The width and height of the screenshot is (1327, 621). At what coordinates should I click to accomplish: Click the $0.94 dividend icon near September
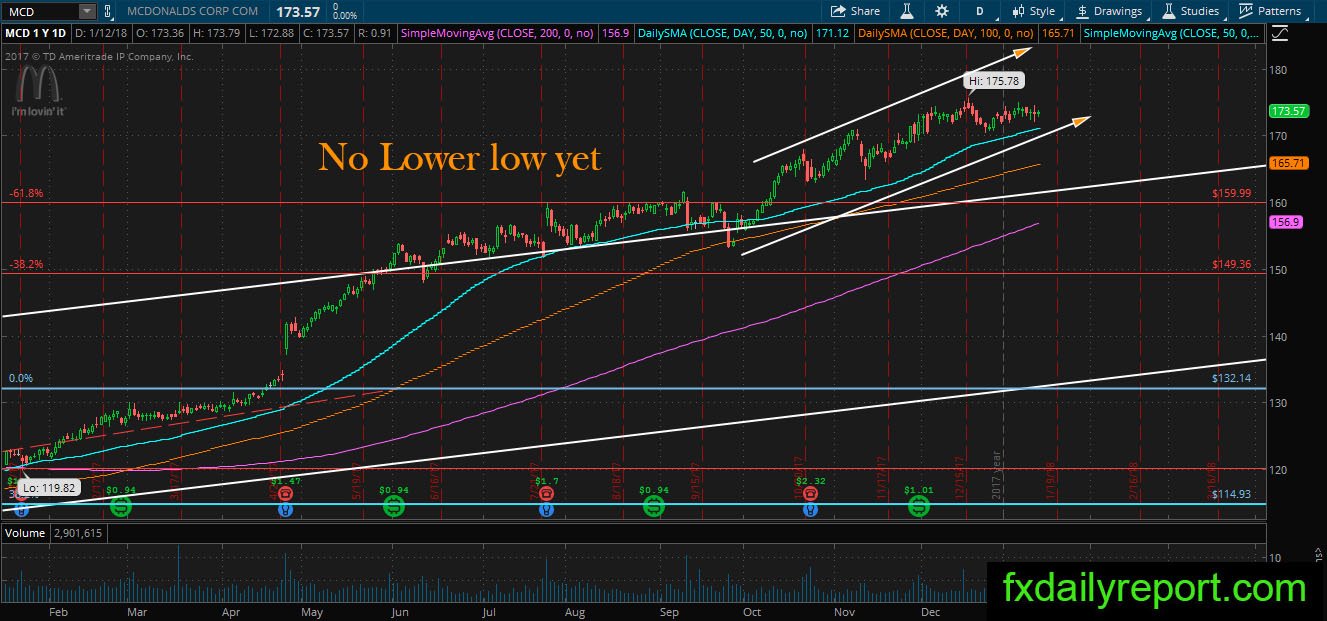(653, 507)
